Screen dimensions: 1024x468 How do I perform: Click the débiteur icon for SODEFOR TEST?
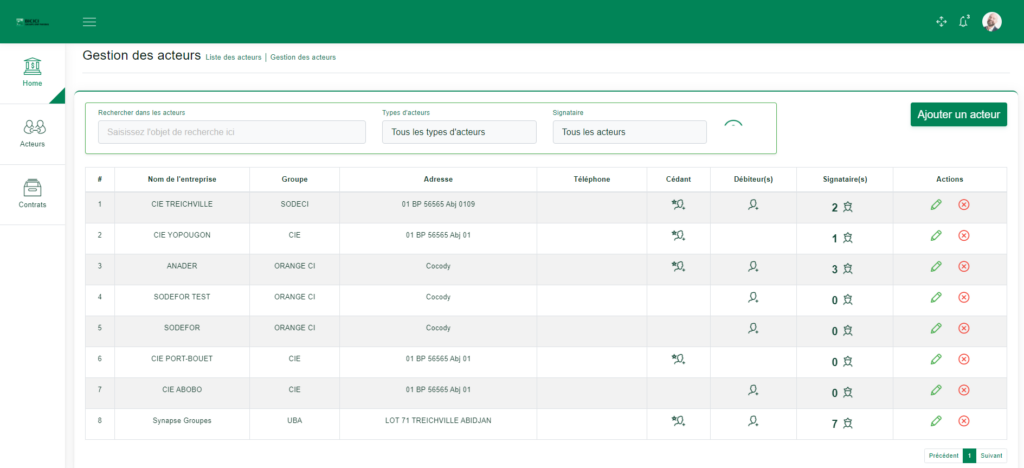[x=753, y=297]
